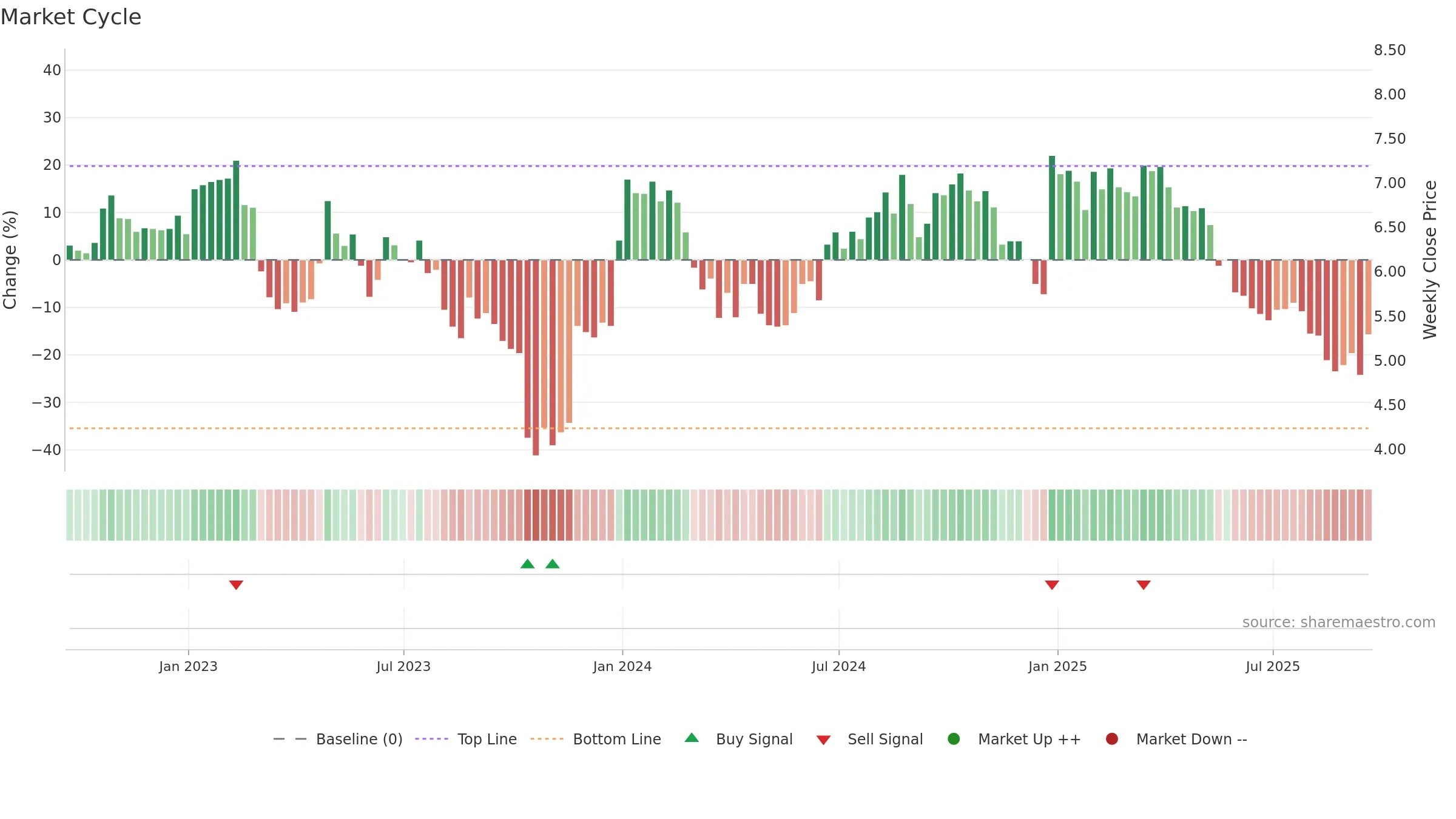1456x819 pixels.
Task: Click the −40 tick on the left axis
Action: click(47, 450)
